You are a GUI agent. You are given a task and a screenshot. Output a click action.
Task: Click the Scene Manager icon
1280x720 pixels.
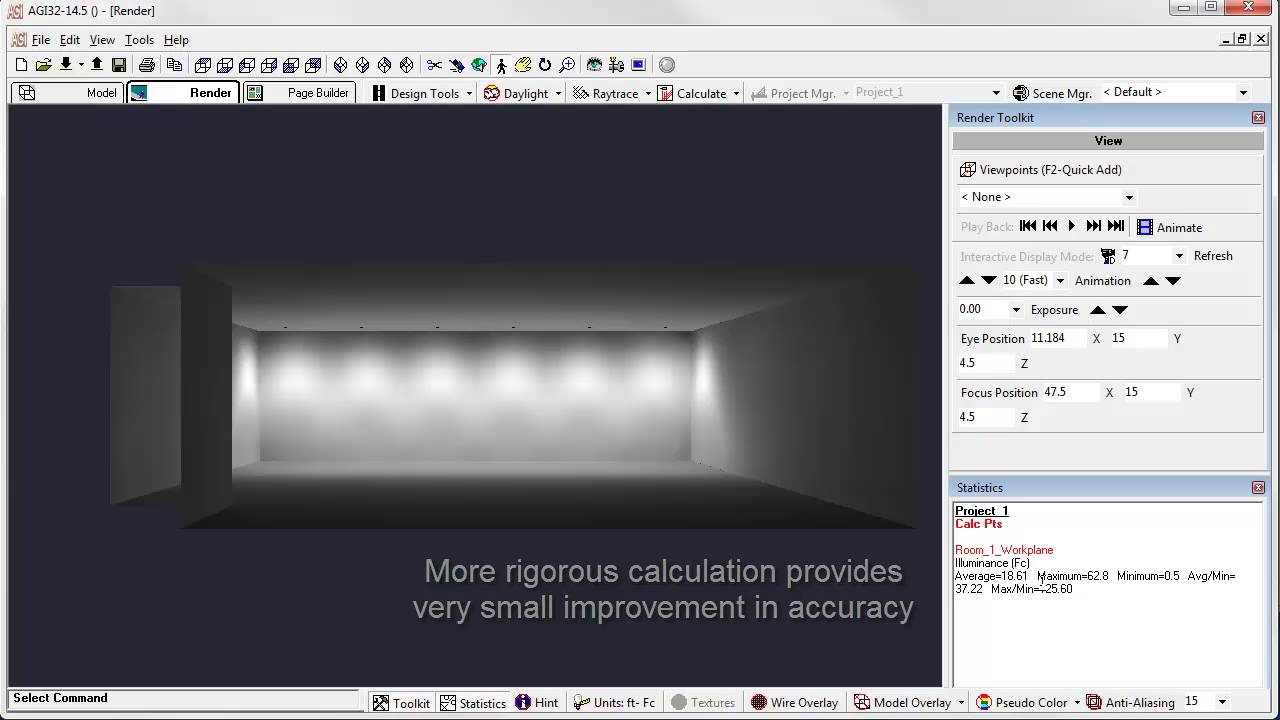coord(1020,93)
